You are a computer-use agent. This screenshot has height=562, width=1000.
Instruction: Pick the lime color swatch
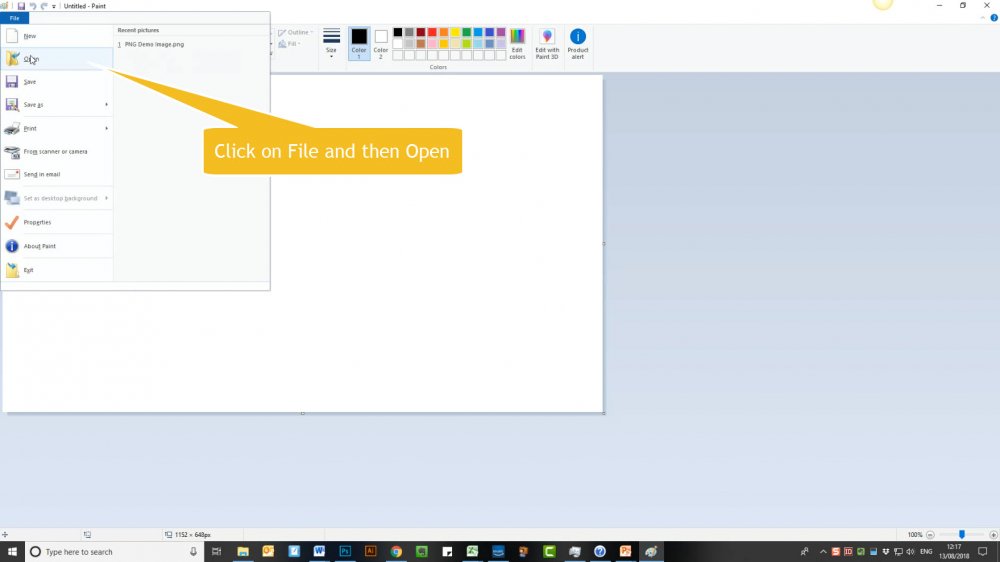[x=466, y=44]
